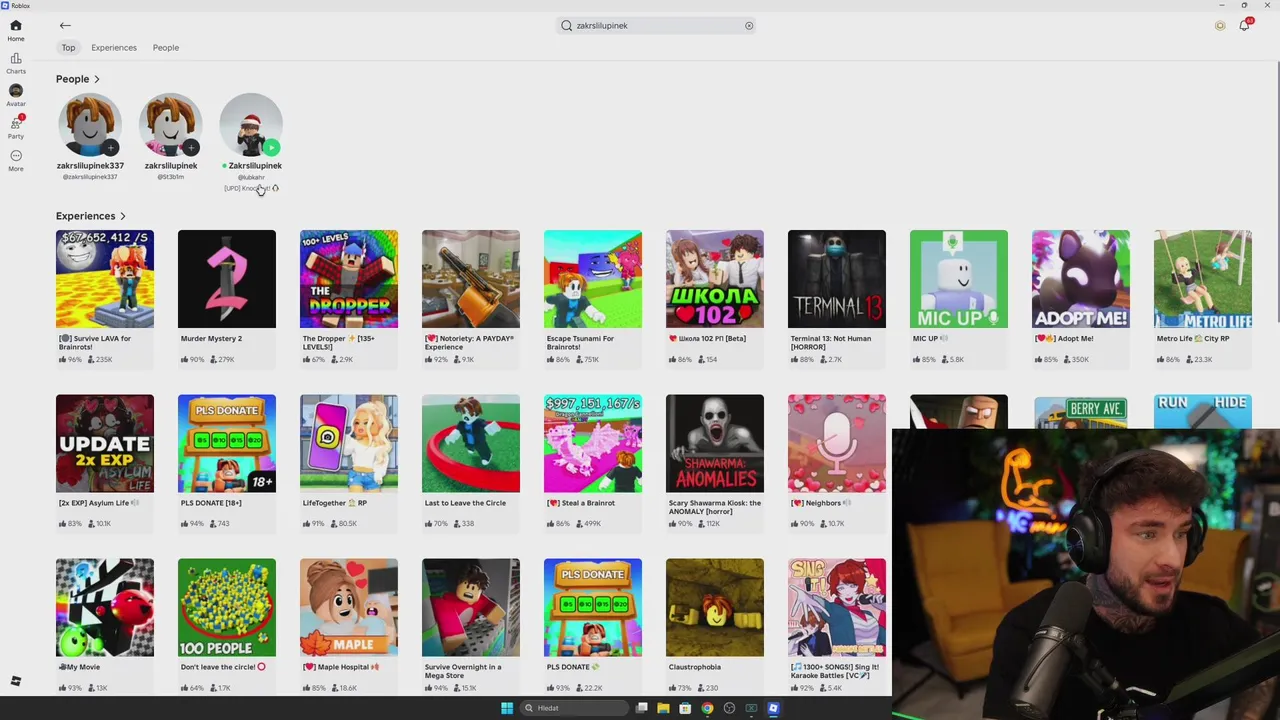Open Google Chrome from the taskbar
This screenshot has height=720, width=1280.
pyautogui.click(x=707, y=708)
